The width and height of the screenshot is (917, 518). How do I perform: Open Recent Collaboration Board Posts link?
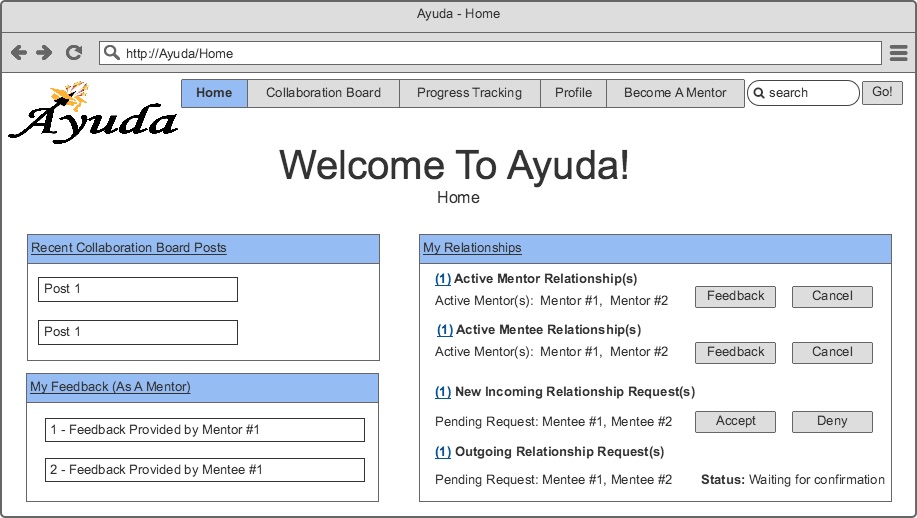128,248
